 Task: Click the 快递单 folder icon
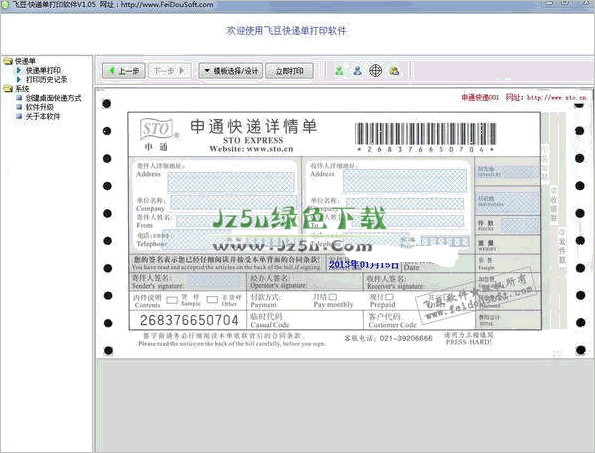[x=8, y=61]
